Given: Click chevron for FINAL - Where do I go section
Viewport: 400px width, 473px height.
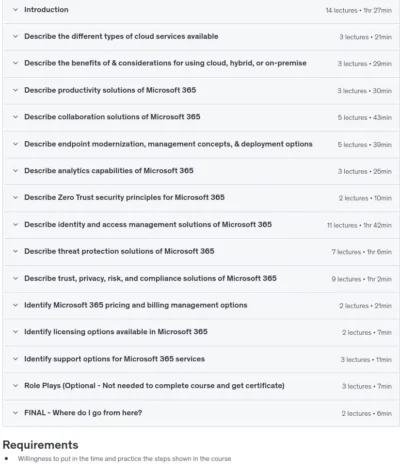Looking at the screenshot, I should tap(15, 413).
